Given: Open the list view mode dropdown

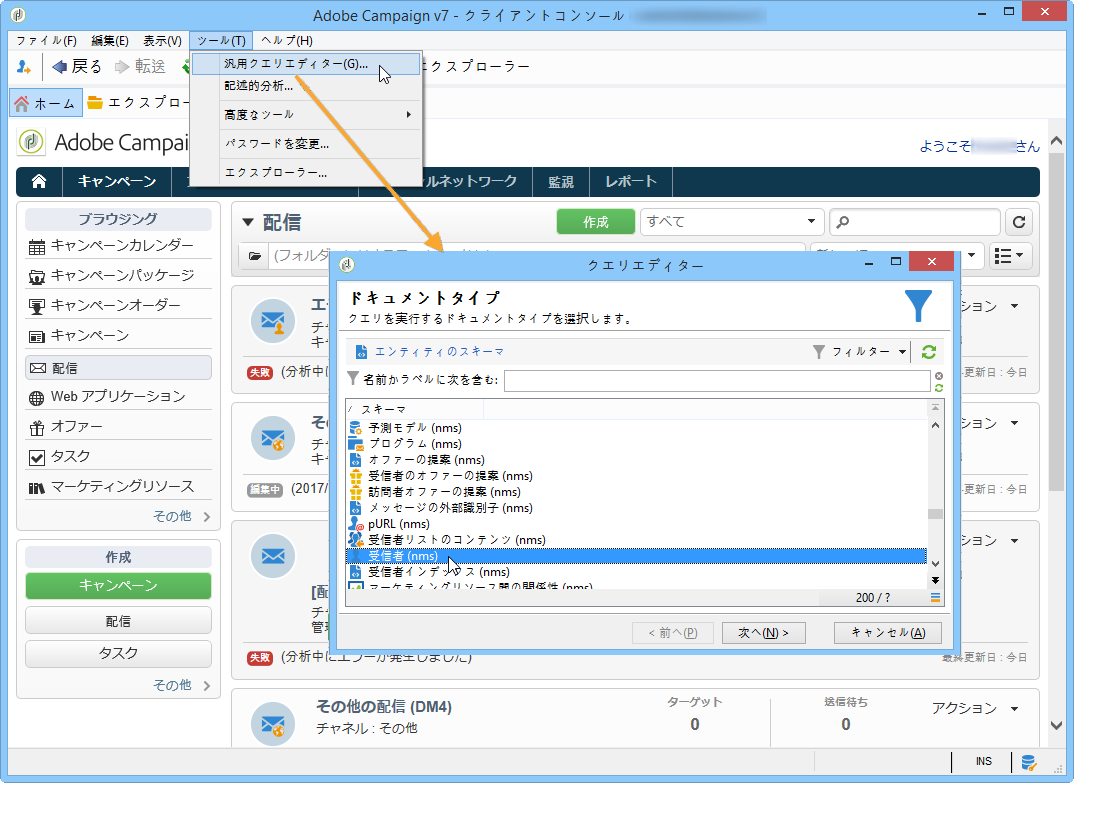Looking at the screenshot, I should [1009, 256].
